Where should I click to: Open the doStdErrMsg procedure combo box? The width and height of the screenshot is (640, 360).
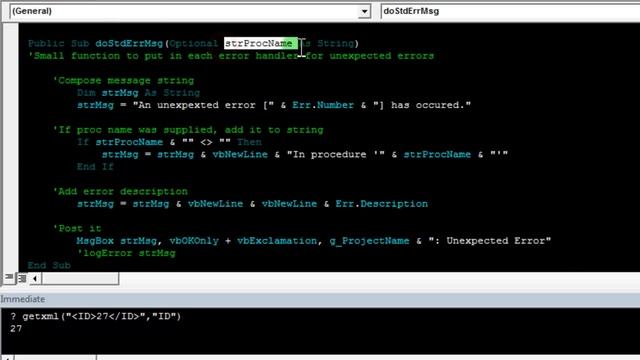pyautogui.click(x=510, y=11)
